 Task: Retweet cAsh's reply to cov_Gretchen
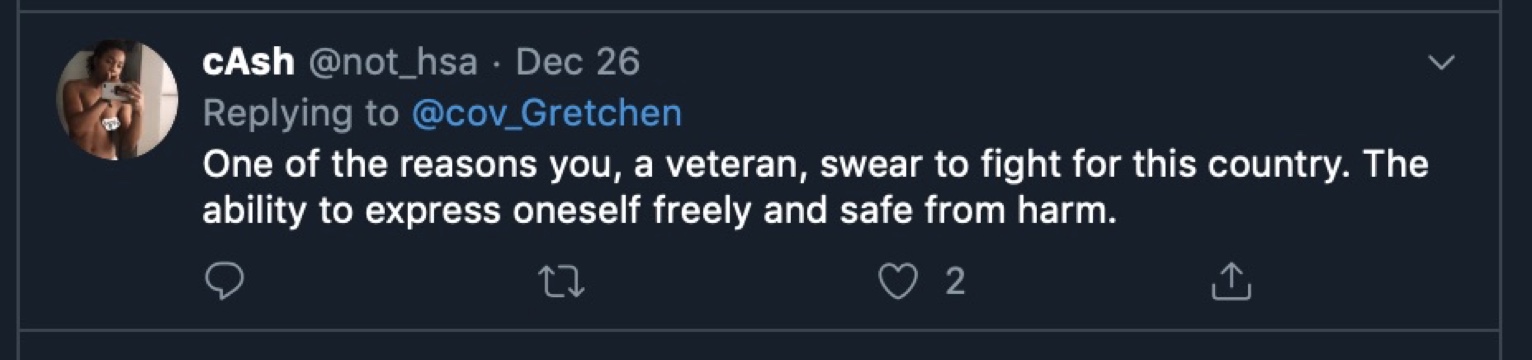click(562, 283)
